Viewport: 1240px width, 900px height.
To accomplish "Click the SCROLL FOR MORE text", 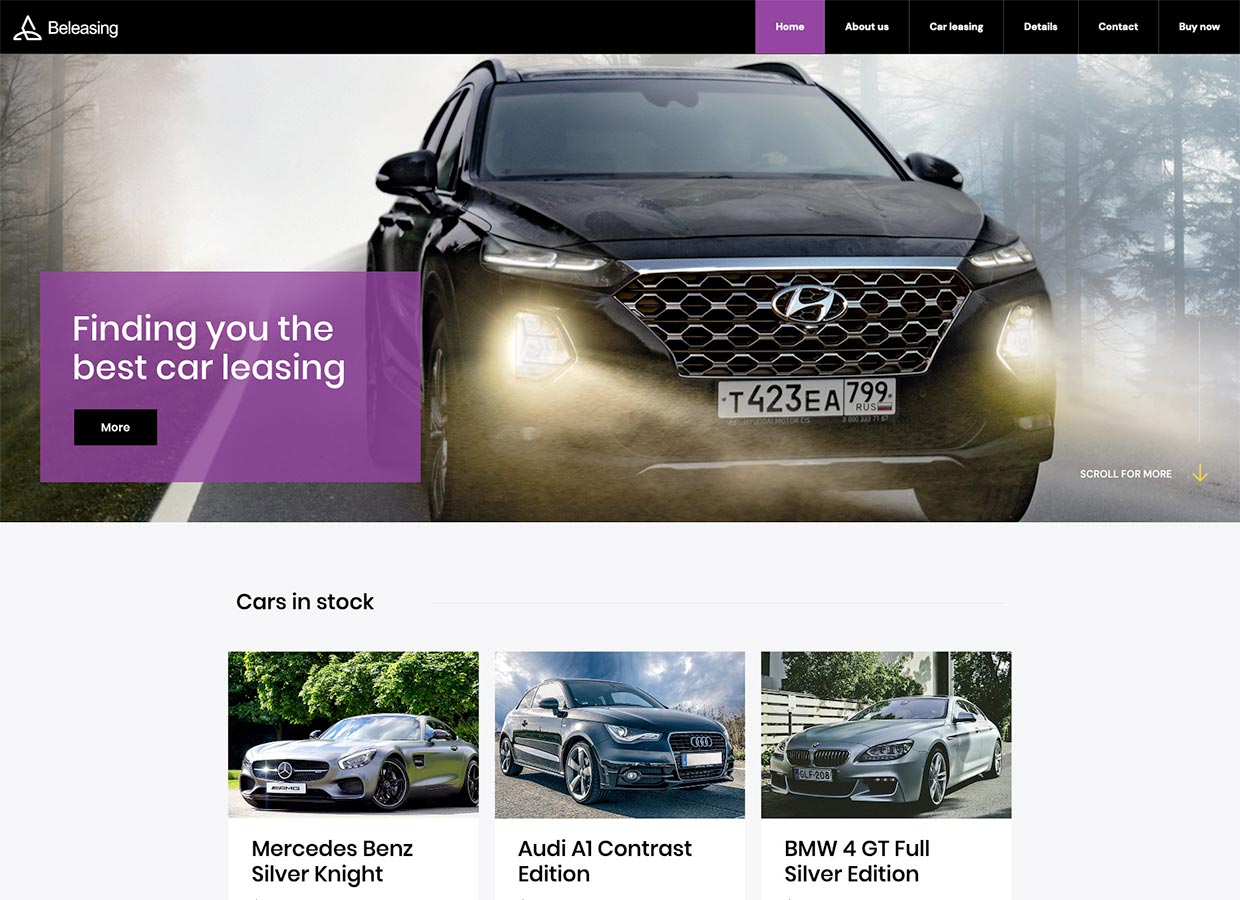I will [x=1126, y=474].
